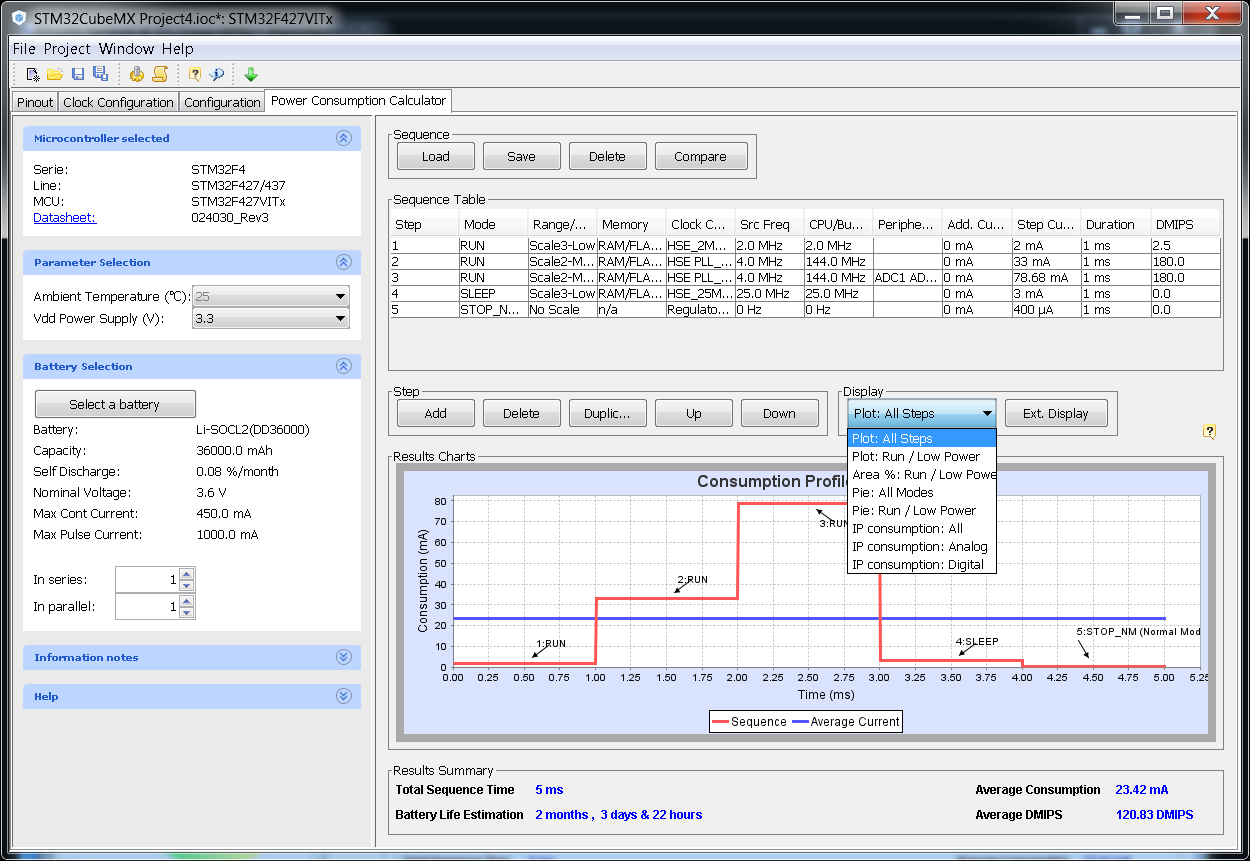Viewport: 1250px width, 861px height.
Task: Choose 'IP consumption: Analog' display option
Action: [919, 546]
